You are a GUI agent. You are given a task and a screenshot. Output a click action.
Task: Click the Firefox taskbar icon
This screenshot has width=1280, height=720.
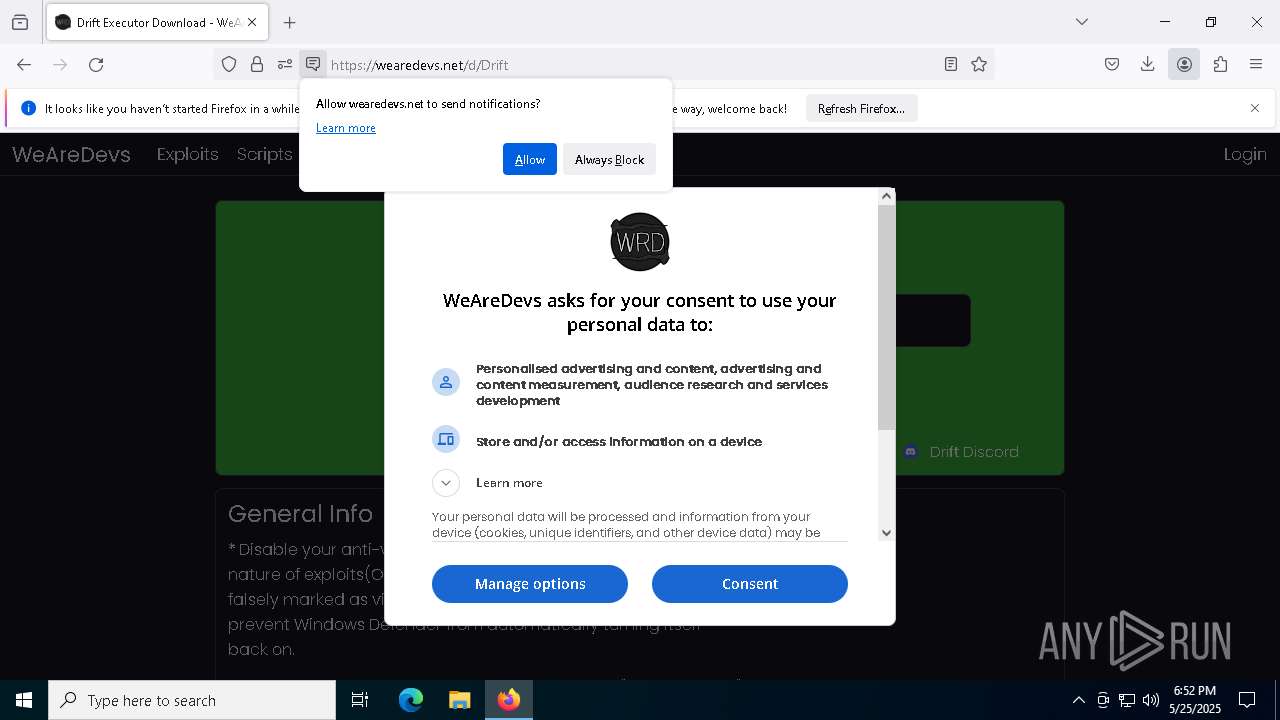pos(509,700)
